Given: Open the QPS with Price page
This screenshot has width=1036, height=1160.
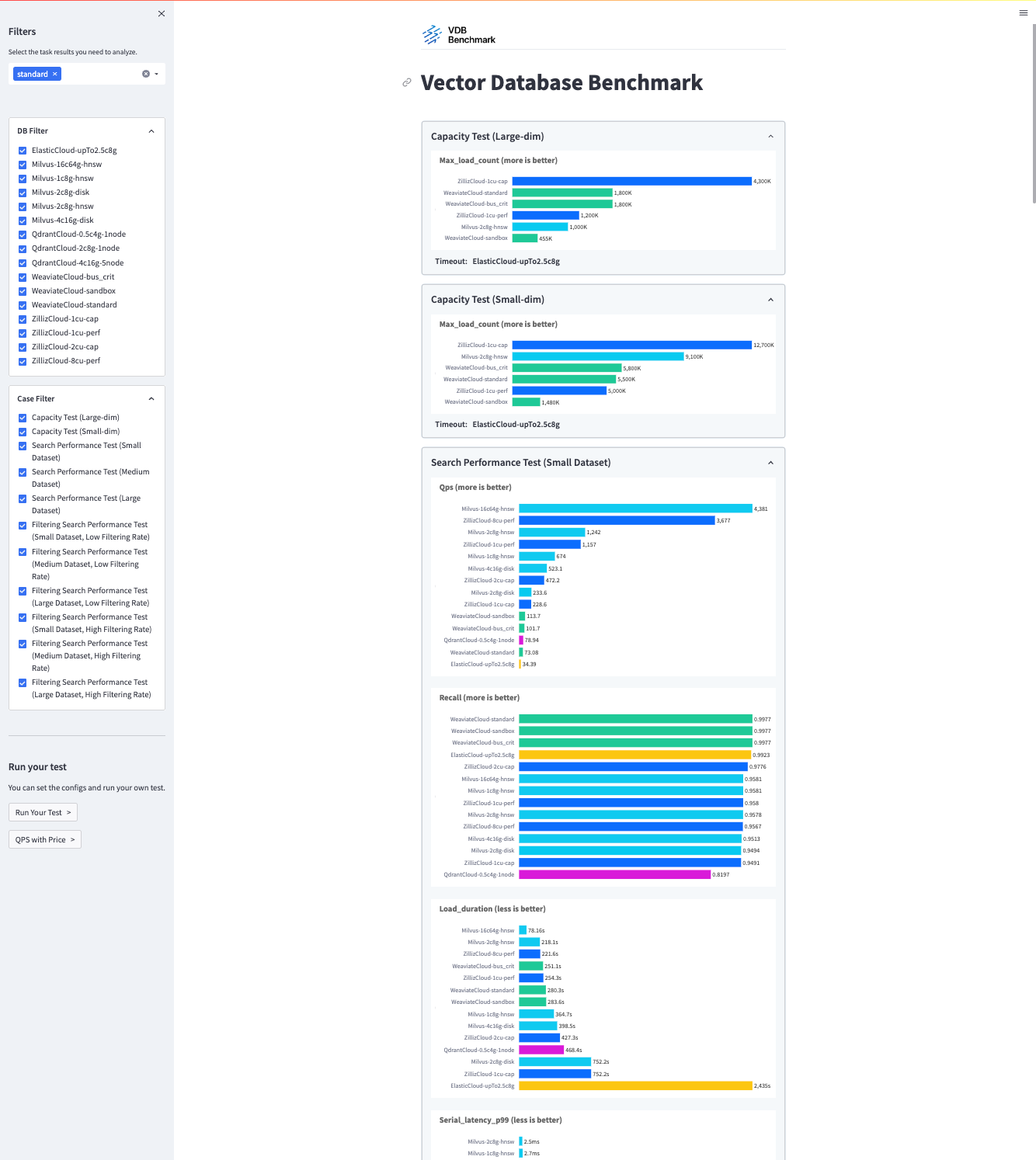Looking at the screenshot, I should [45, 839].
